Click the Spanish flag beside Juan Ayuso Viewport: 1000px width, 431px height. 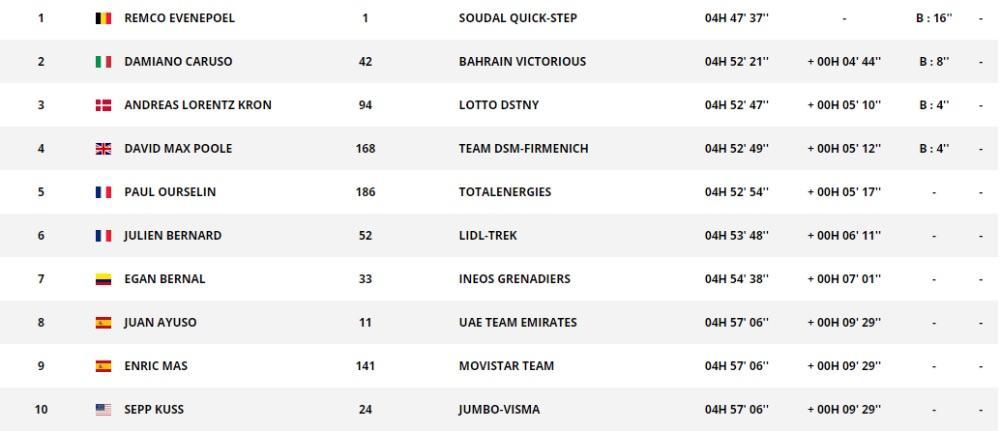tap(103, 323)
